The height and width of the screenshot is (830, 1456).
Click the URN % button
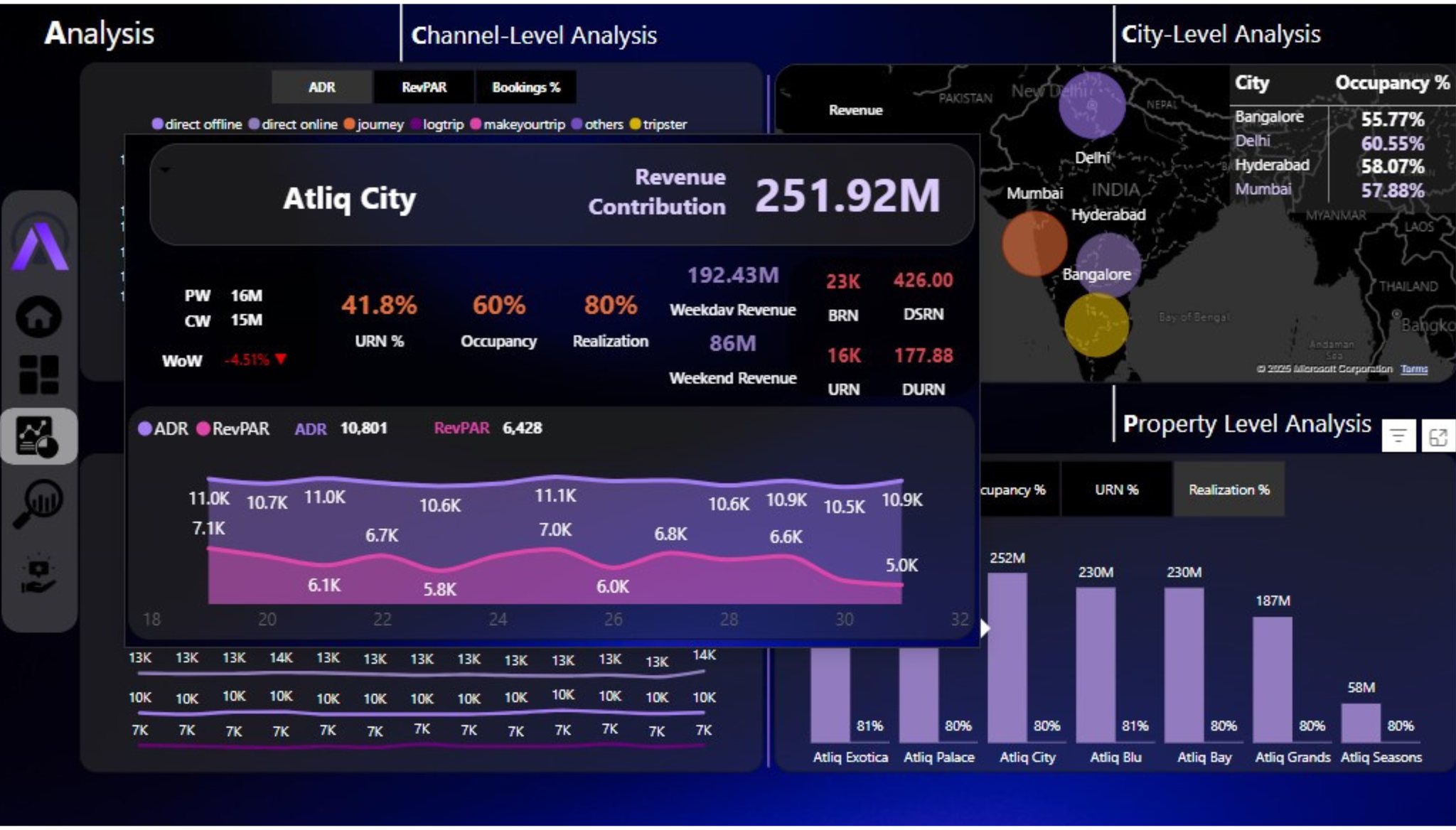[1116, 490]
